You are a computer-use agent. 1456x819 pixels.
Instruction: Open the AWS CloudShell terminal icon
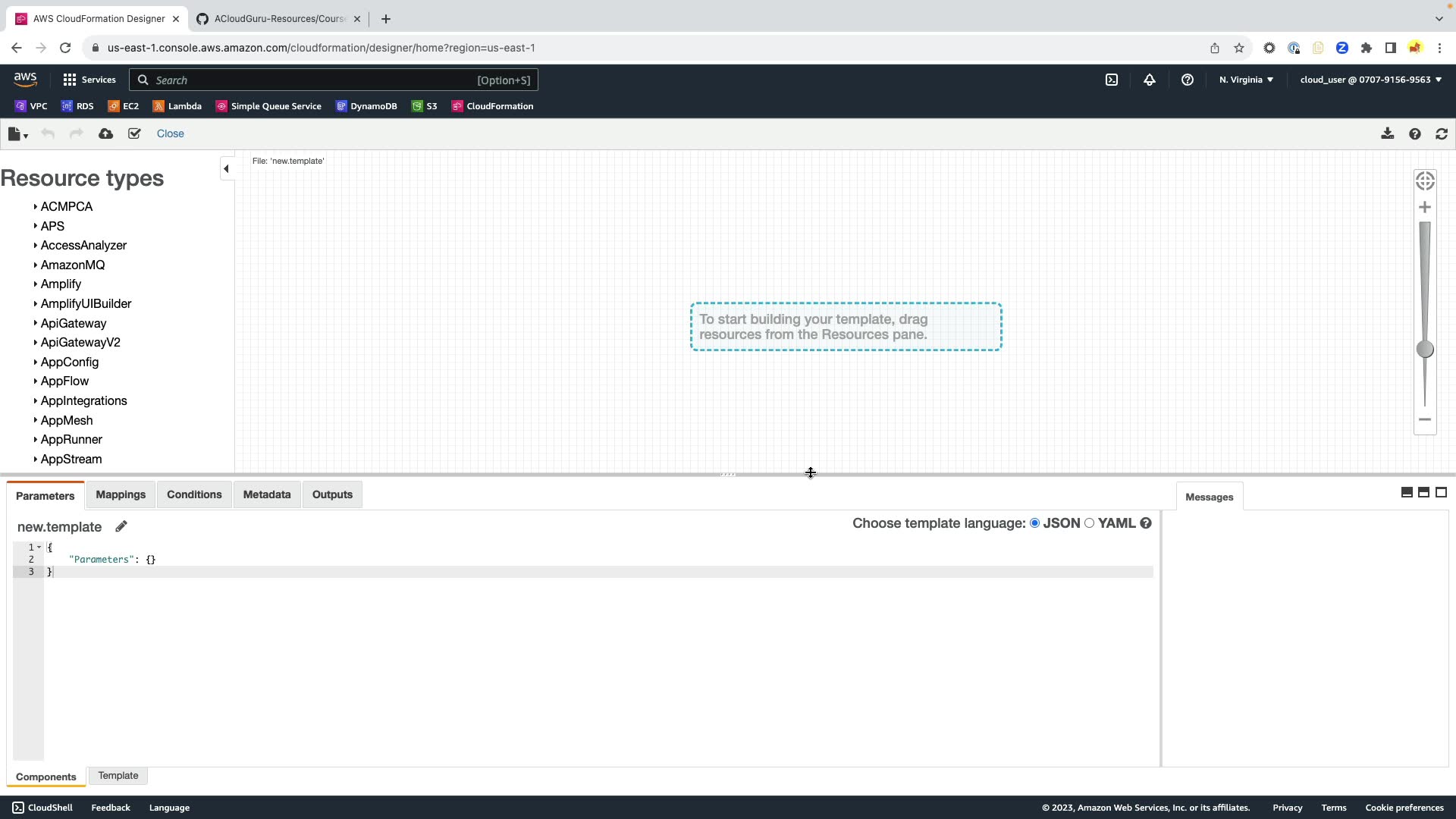[x=1112, y=80]
